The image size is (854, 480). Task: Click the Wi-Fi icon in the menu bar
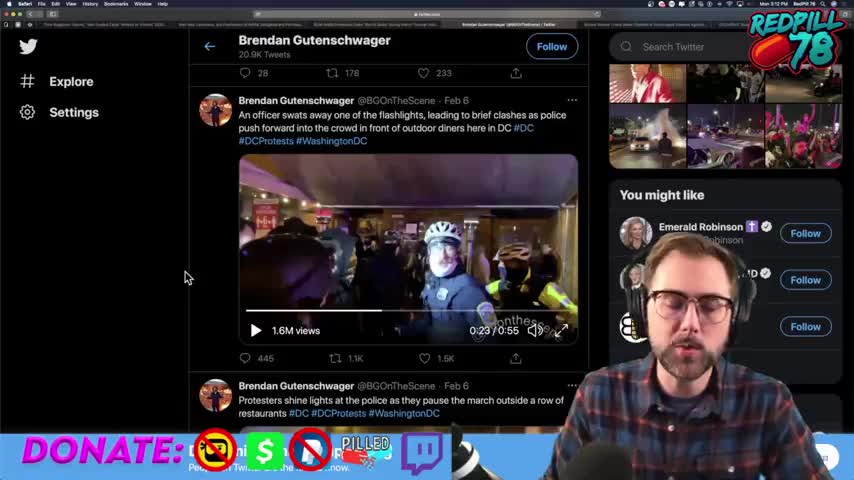click(x=729, y=4)
